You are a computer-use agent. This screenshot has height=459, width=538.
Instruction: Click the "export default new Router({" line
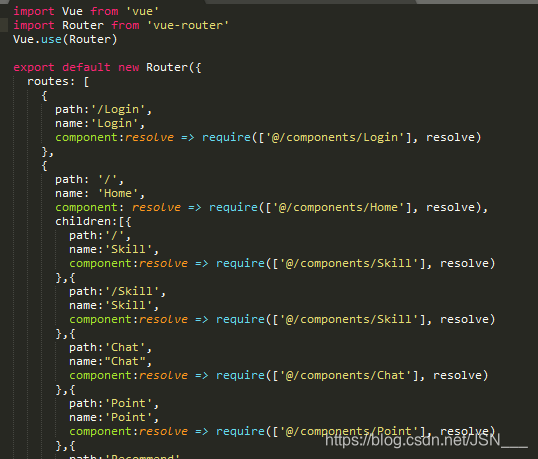click(x=107, y=67)
